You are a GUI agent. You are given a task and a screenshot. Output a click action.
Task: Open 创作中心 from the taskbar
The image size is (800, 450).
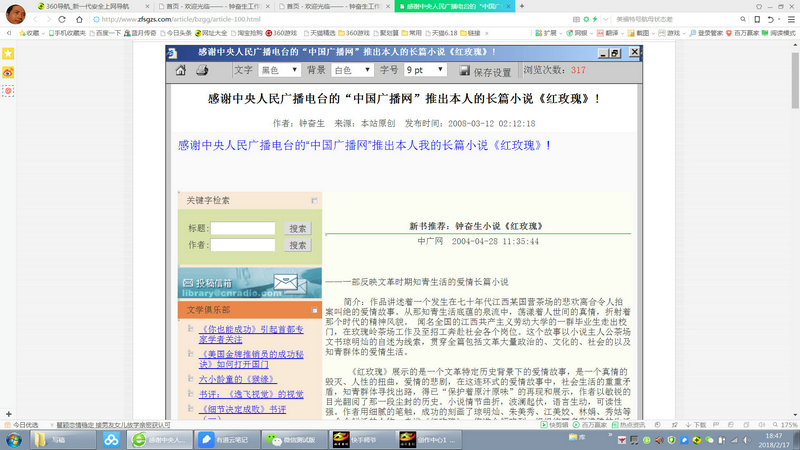[429, 440]
